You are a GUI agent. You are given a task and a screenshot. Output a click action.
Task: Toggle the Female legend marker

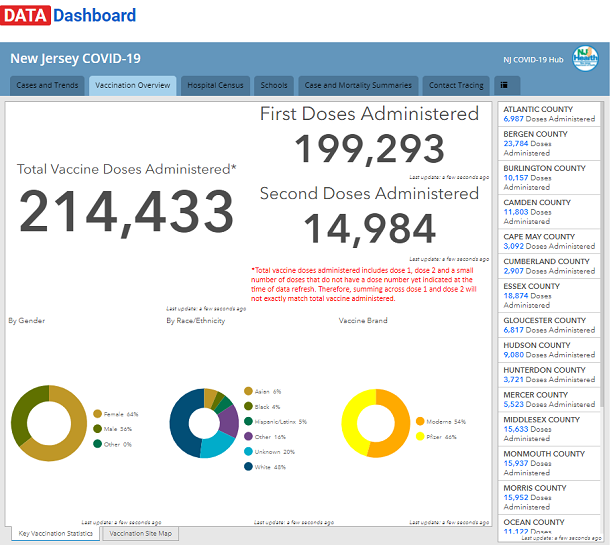tap(98, 413)
